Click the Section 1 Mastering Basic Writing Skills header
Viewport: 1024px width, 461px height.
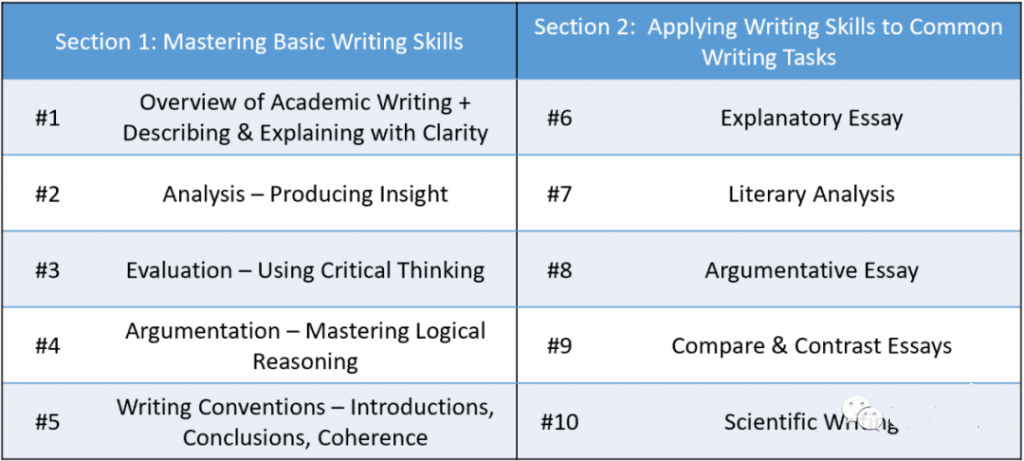259,42
